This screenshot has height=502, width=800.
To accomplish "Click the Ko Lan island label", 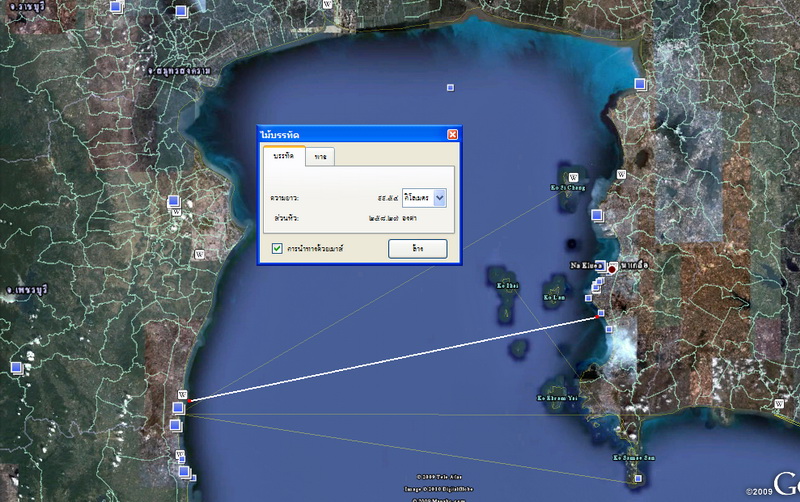I will tap(554, 297).
